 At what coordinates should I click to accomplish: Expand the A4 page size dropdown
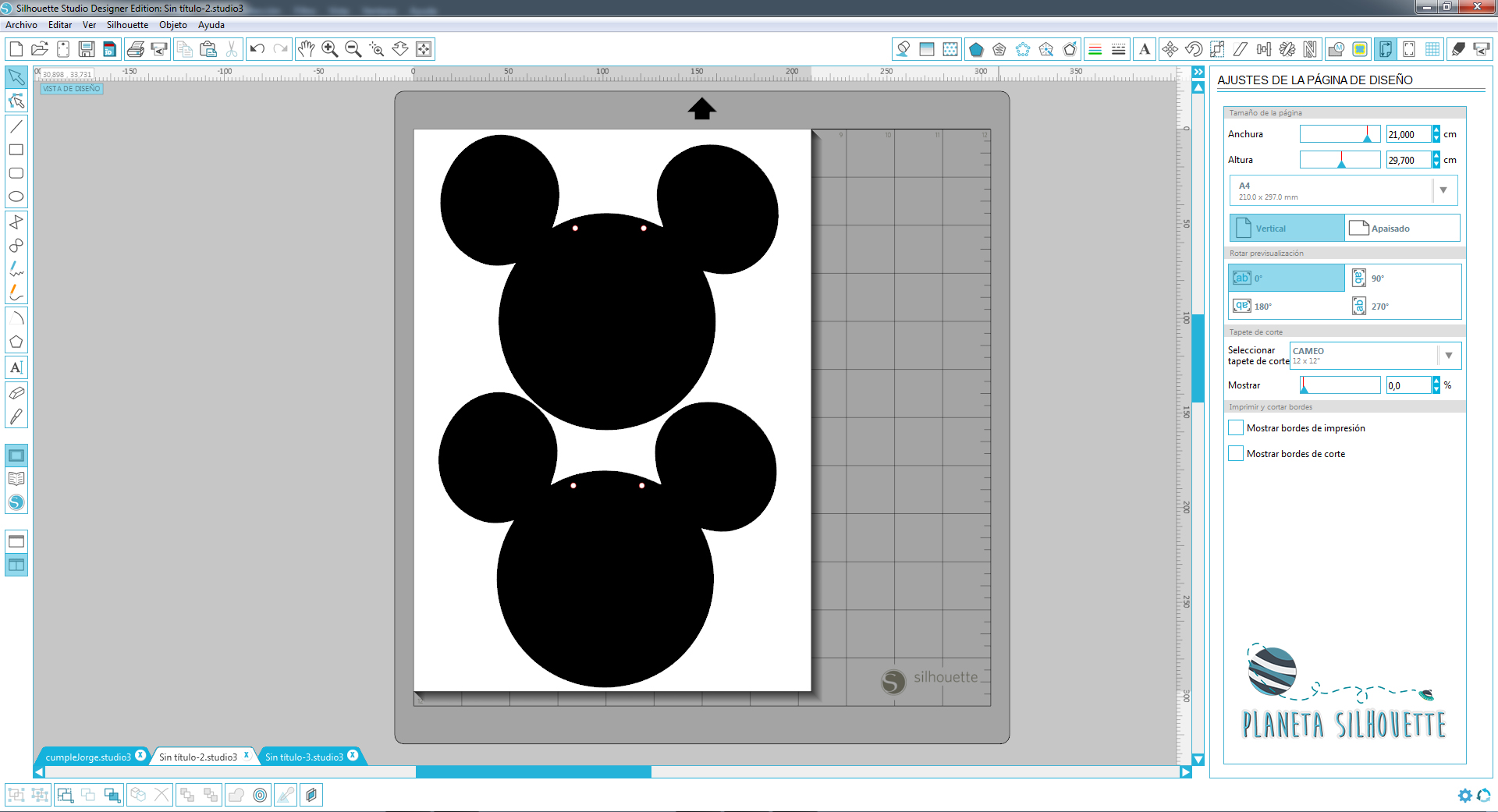(1443, 190)
